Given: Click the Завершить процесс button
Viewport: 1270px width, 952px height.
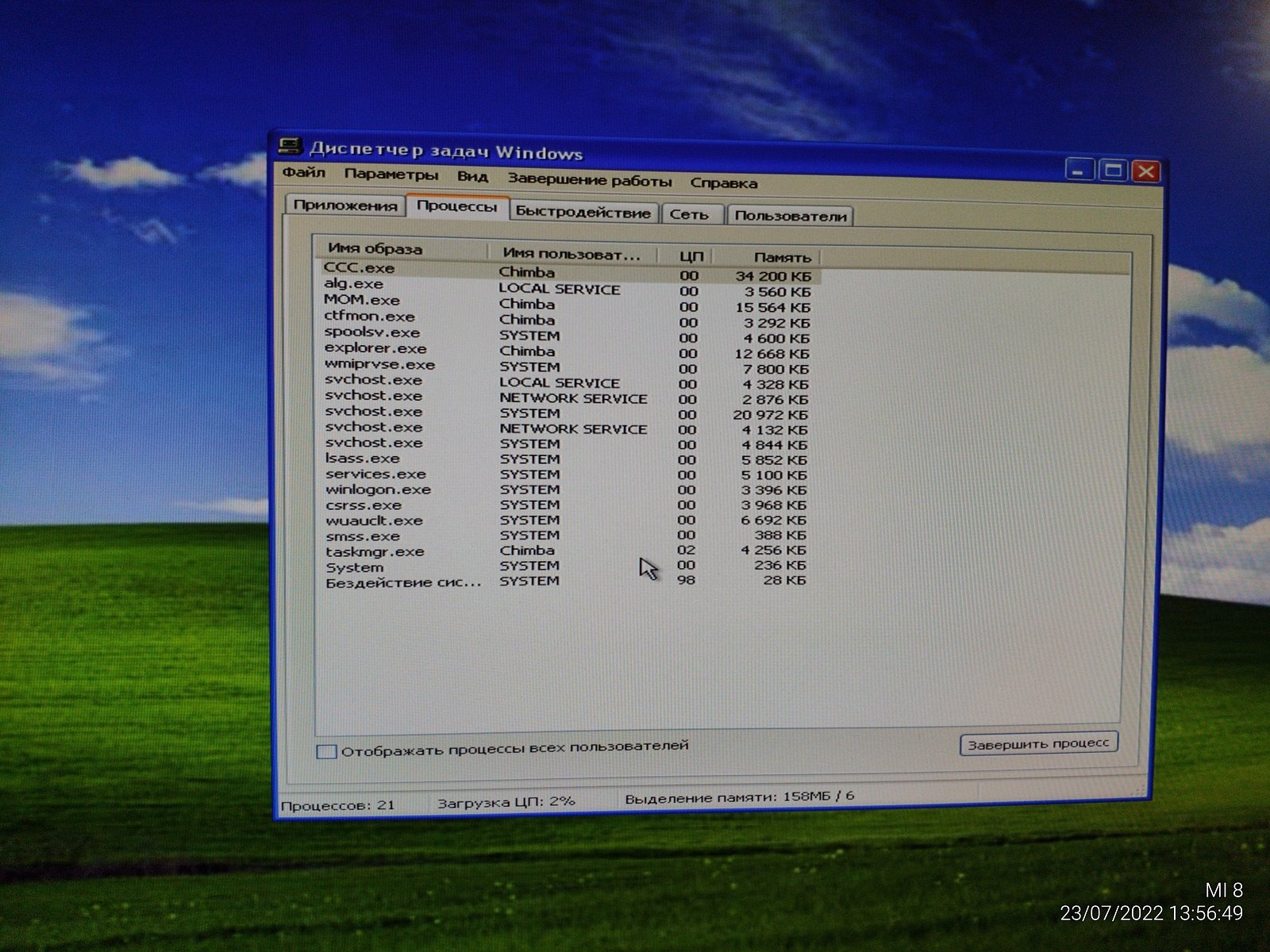Looking at the screenshot, I should [x=1038, y=743].
